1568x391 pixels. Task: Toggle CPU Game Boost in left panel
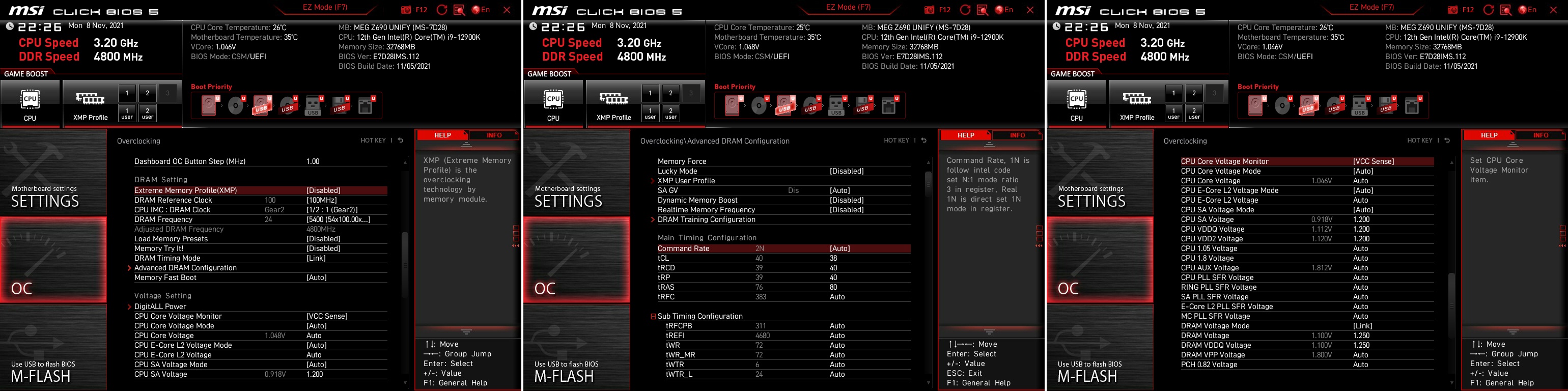[30, 103]
